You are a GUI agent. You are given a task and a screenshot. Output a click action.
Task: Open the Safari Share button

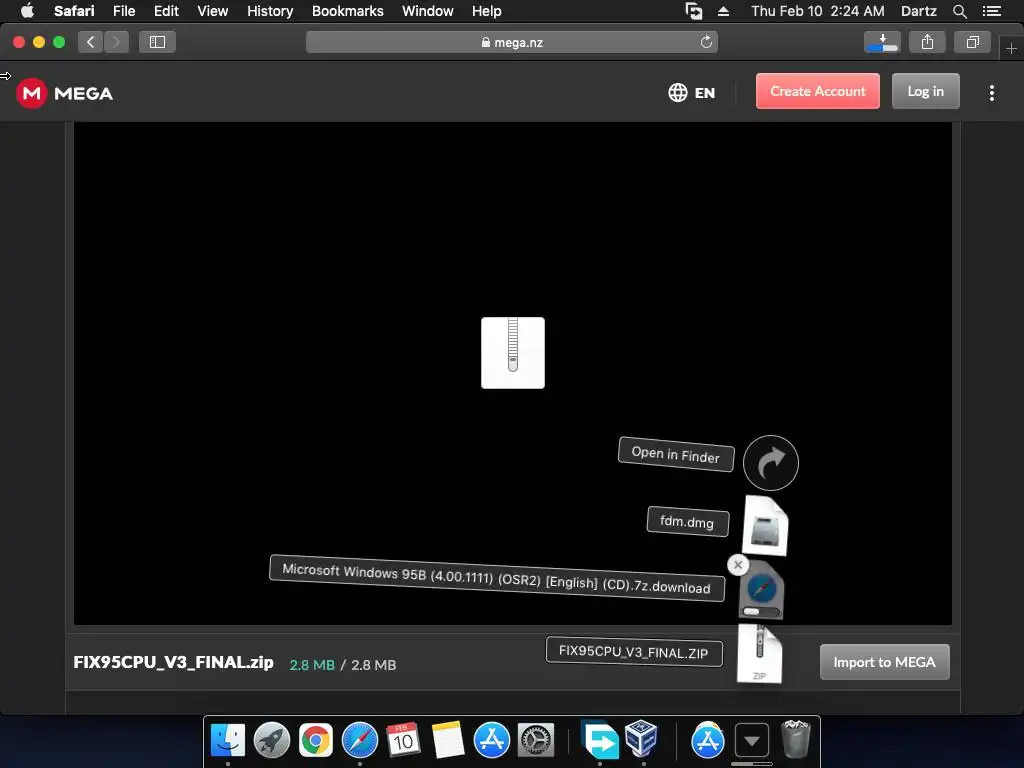[x=927, y=42]
